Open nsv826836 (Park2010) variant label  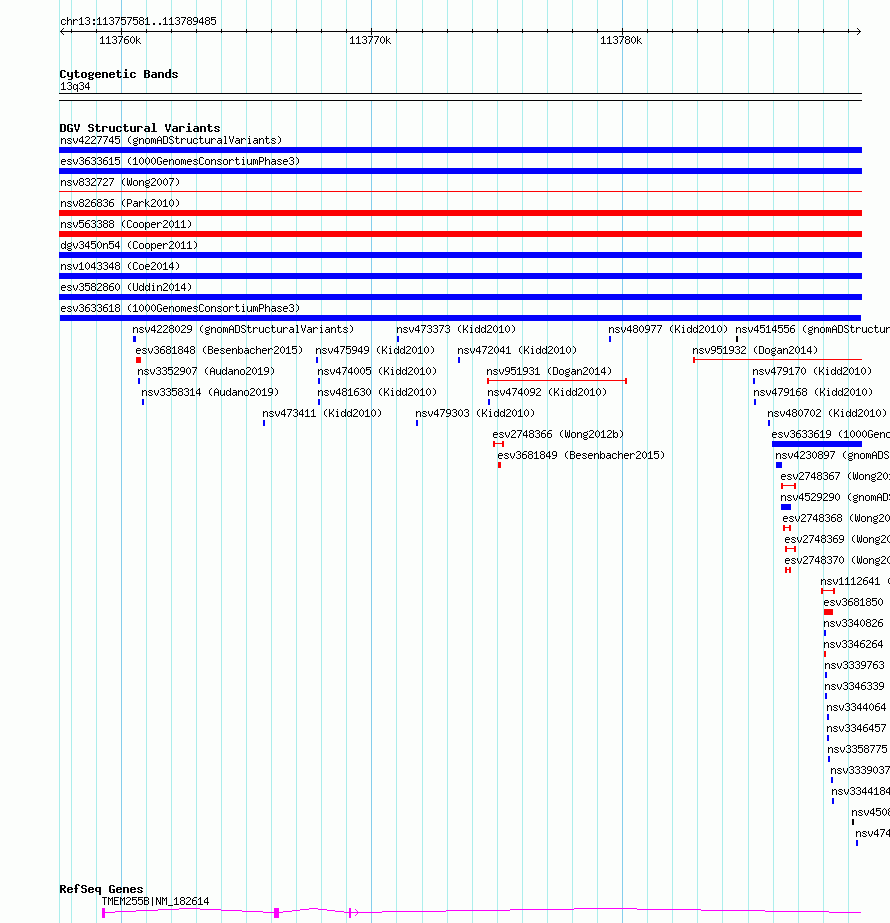pyautogui.click(x=119, y=203)
